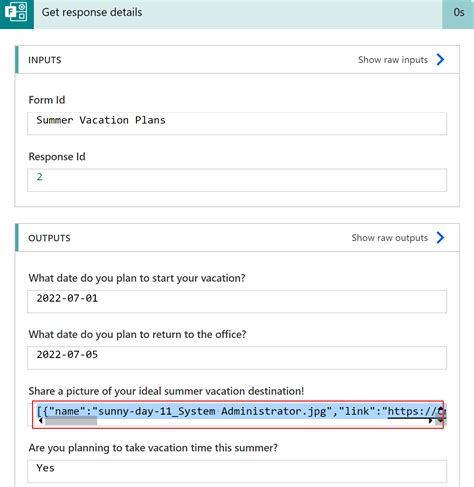
Task: Open Show raw inputs link
Action: pyautogui.click(x=393, y=60)
